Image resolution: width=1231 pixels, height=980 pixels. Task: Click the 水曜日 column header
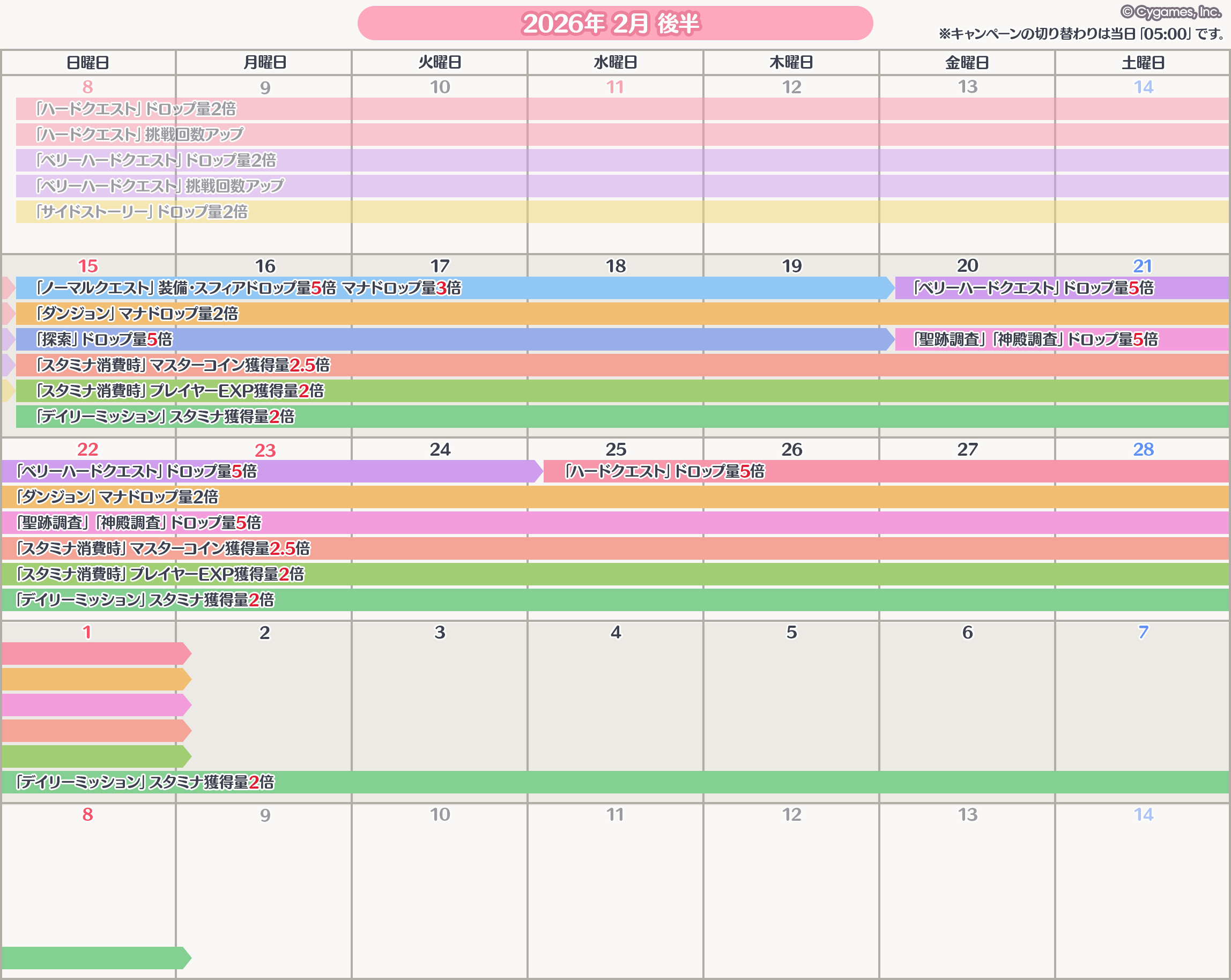tap(615, 62)
